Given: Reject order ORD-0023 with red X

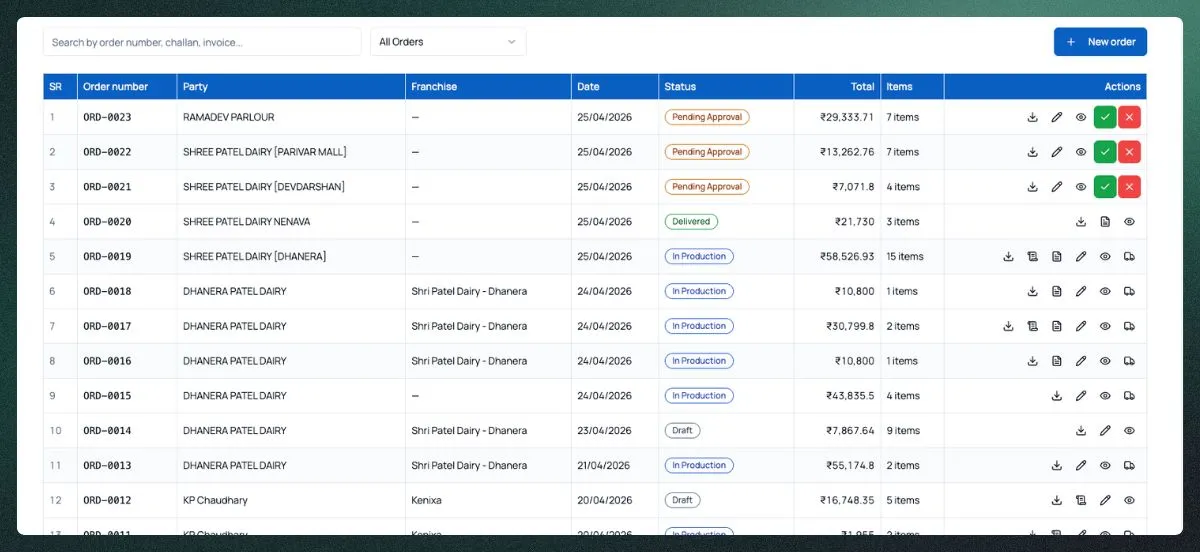Looking at the screenshot, I should (1130, 117).
